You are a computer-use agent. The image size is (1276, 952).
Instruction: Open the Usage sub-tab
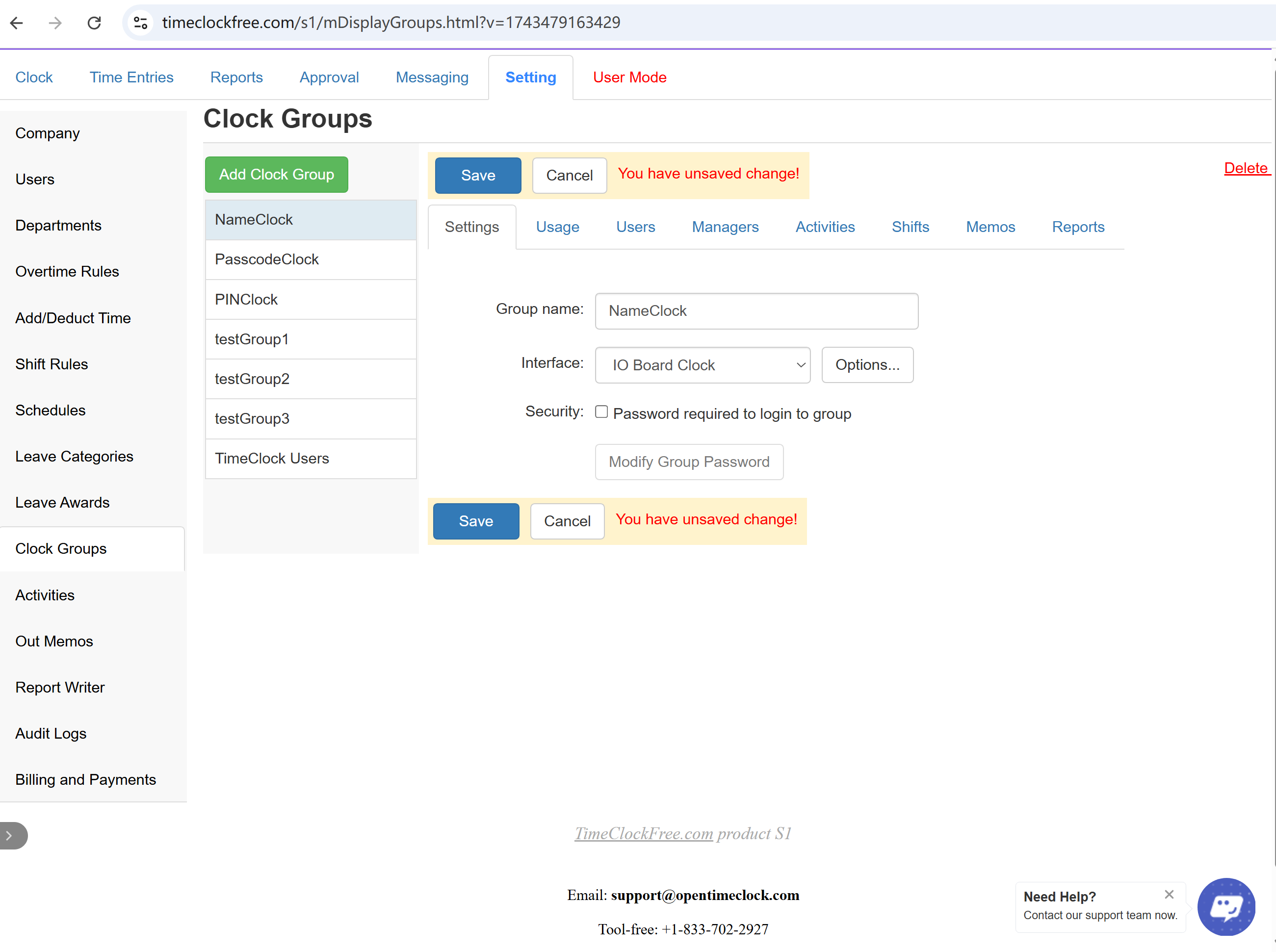tap(557, 227)
